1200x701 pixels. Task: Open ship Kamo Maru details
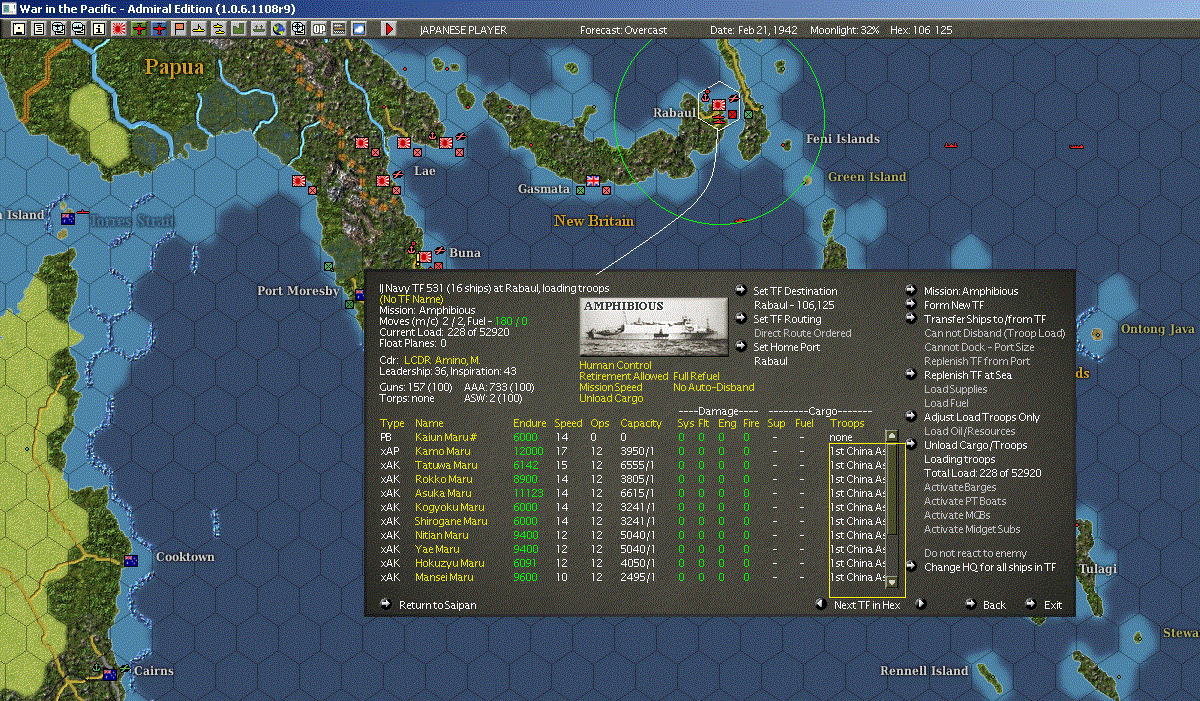coord(442,452)
